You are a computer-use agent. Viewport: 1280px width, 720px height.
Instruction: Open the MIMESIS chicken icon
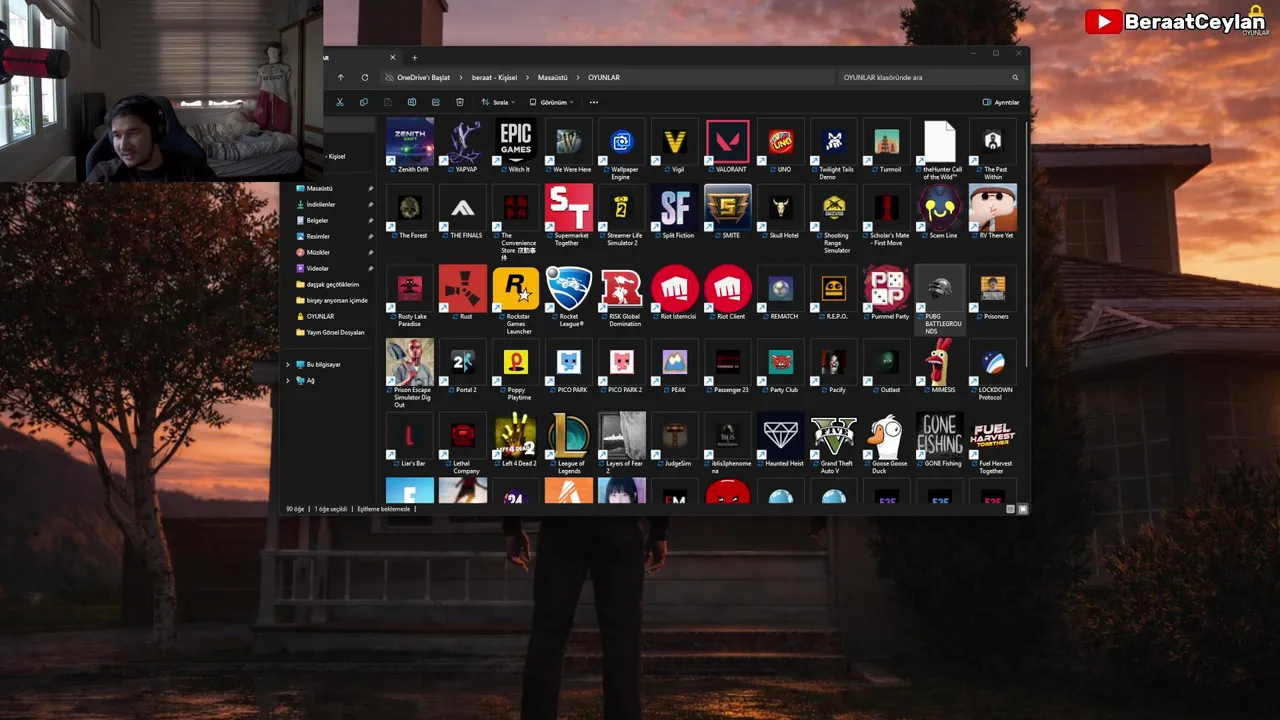[940, 362]
